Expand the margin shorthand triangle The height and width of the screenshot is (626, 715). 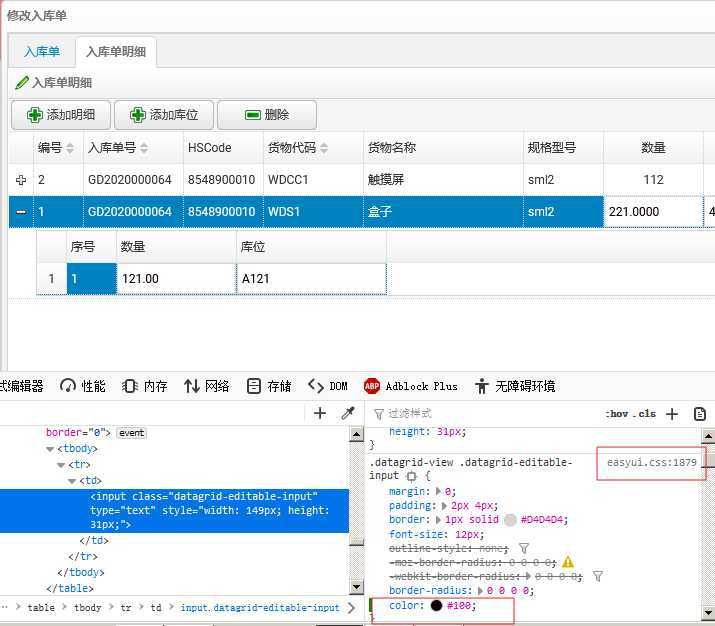(439, 491)
